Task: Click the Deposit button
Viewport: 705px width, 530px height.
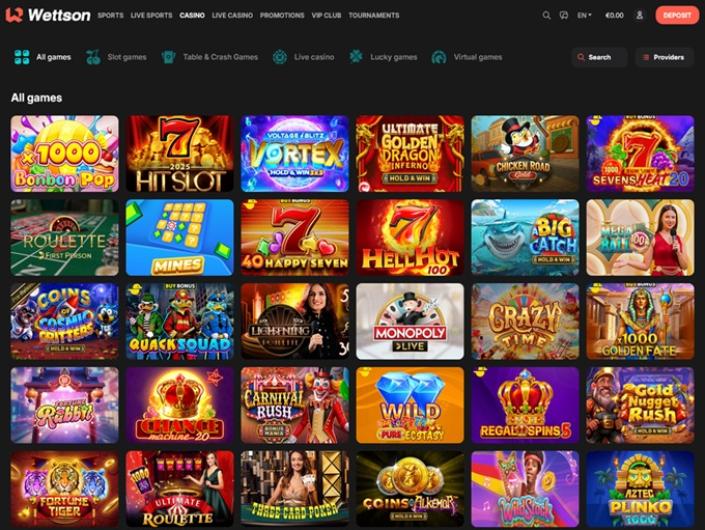Action: point(677,15)
